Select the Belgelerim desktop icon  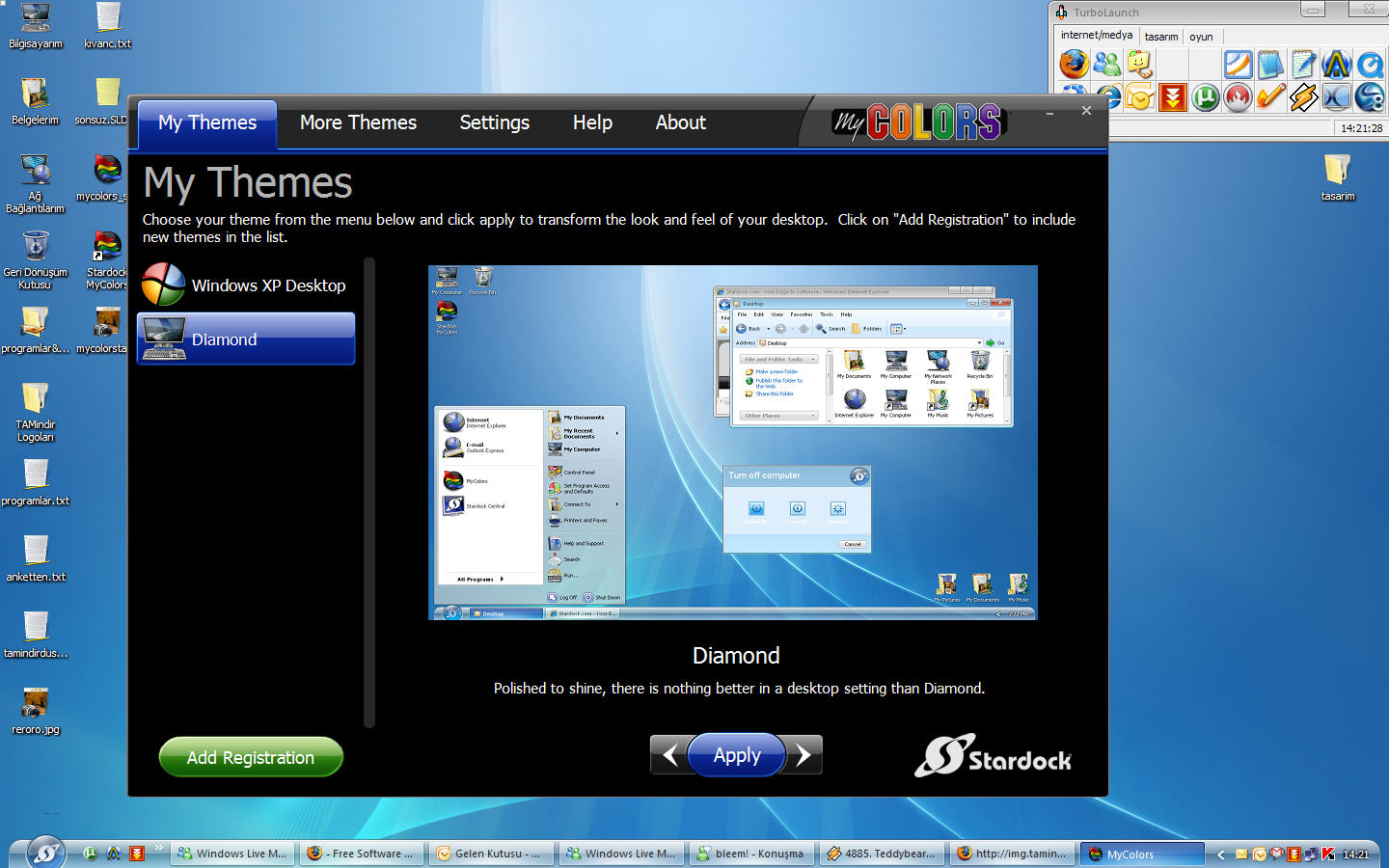click(x=36, y=102)
